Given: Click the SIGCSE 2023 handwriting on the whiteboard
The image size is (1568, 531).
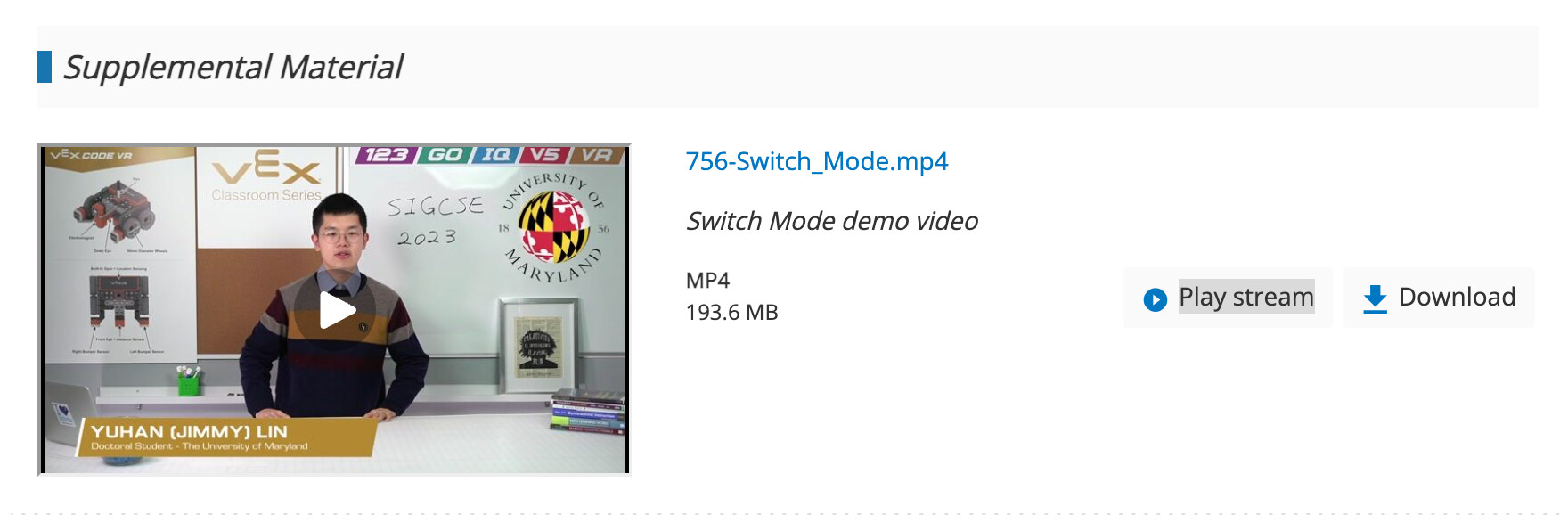Looking at the screenshot, I should (x=435, y=219).
